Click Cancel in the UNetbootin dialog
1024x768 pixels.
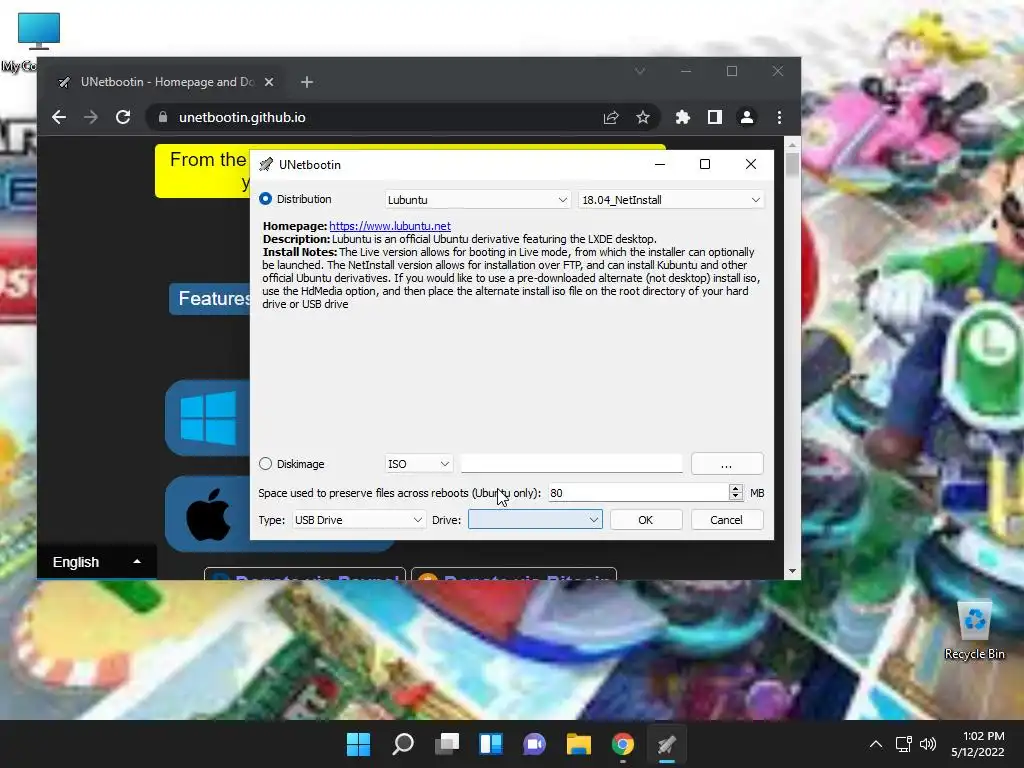click(726, 520)
